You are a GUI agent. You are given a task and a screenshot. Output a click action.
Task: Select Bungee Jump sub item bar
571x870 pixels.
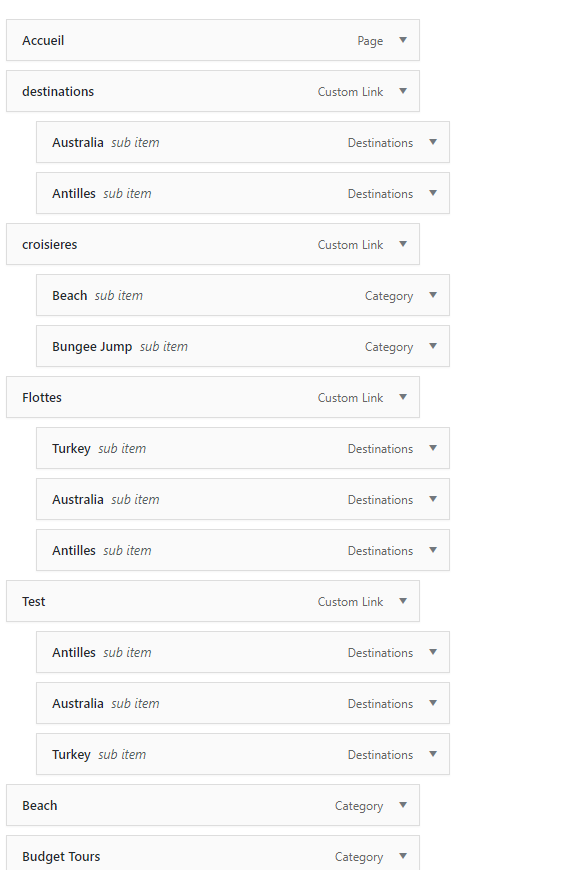[x=243, y=347]
